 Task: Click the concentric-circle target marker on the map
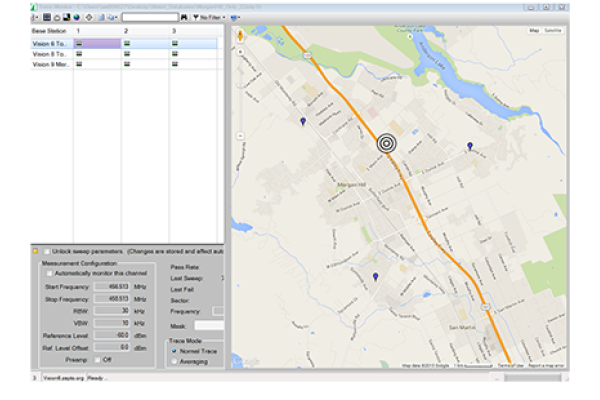386,143
